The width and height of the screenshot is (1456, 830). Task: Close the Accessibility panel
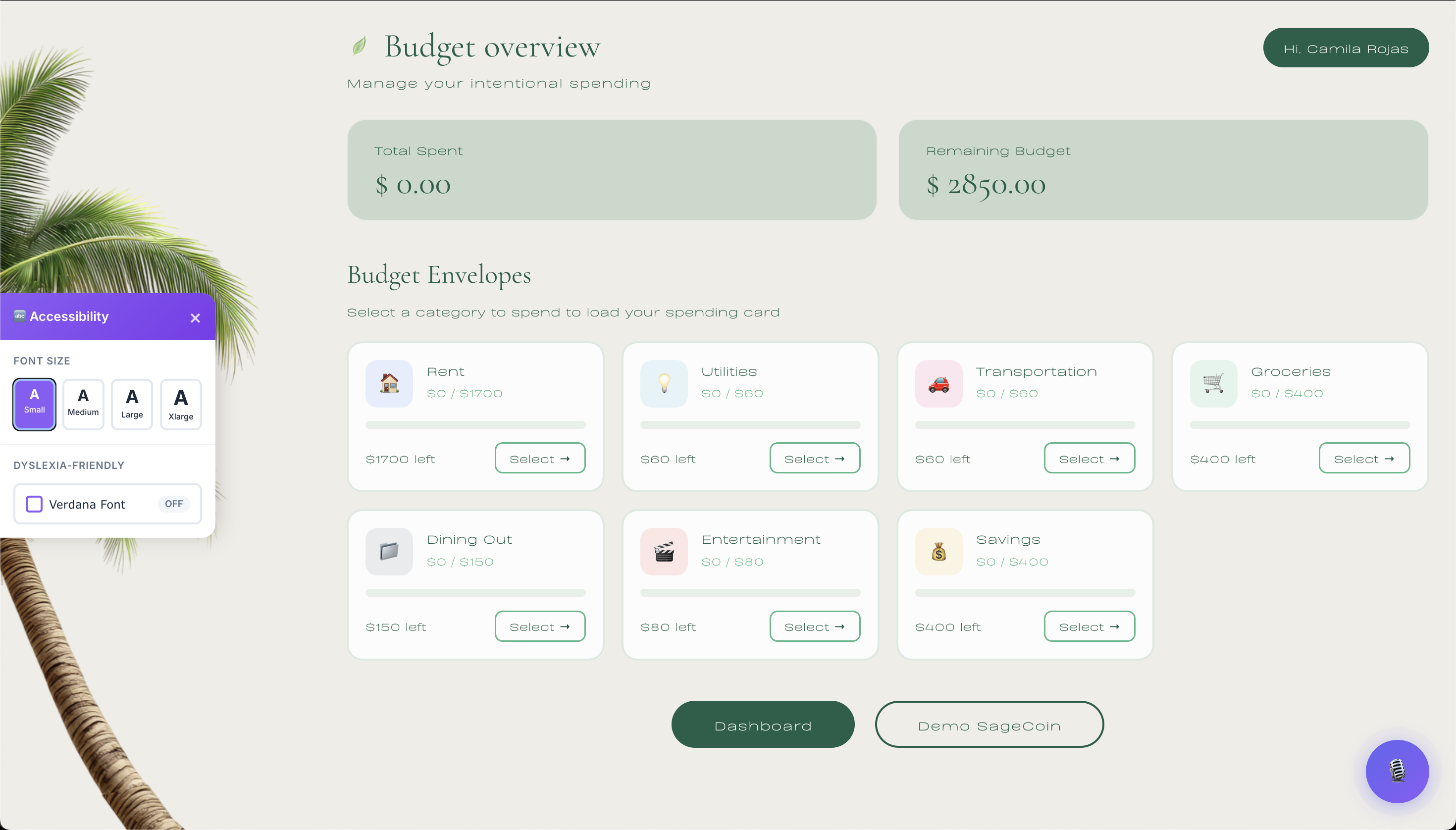pyautogui.click(x=195, y=317)
